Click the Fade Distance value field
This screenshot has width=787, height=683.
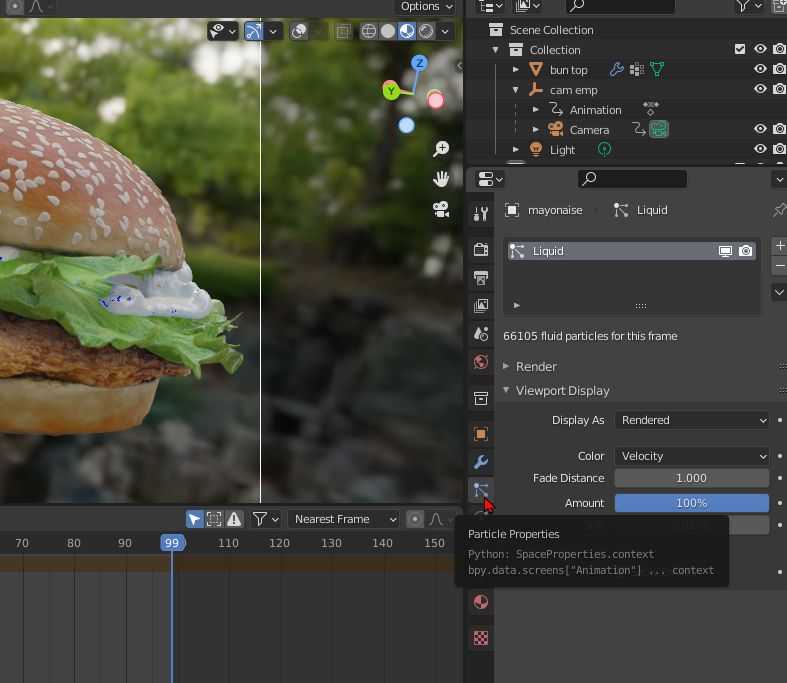click(x=692, y=478)
